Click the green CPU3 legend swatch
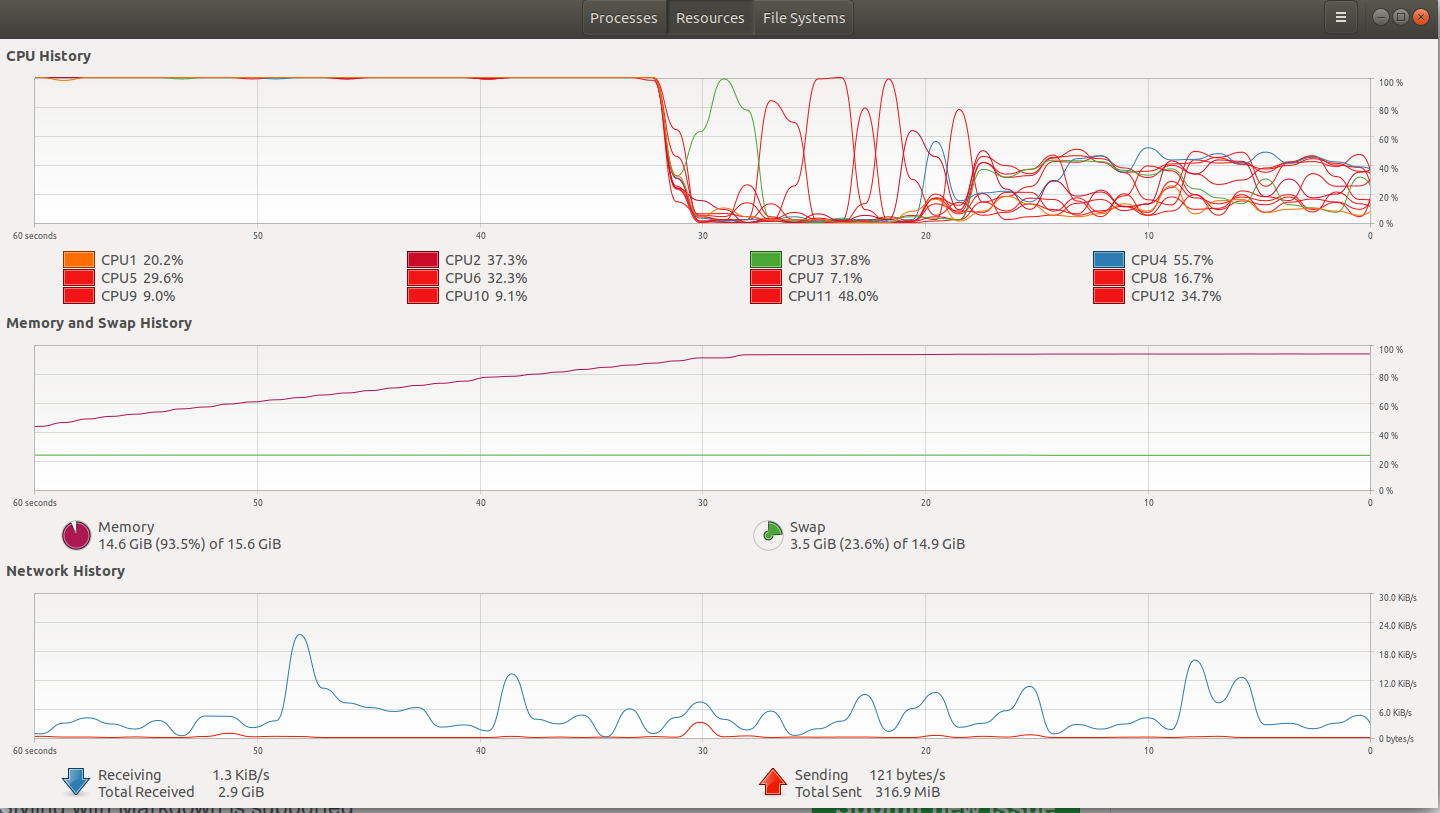The width and height of the screenshot is (1440, 813). (x=765, y=259)
